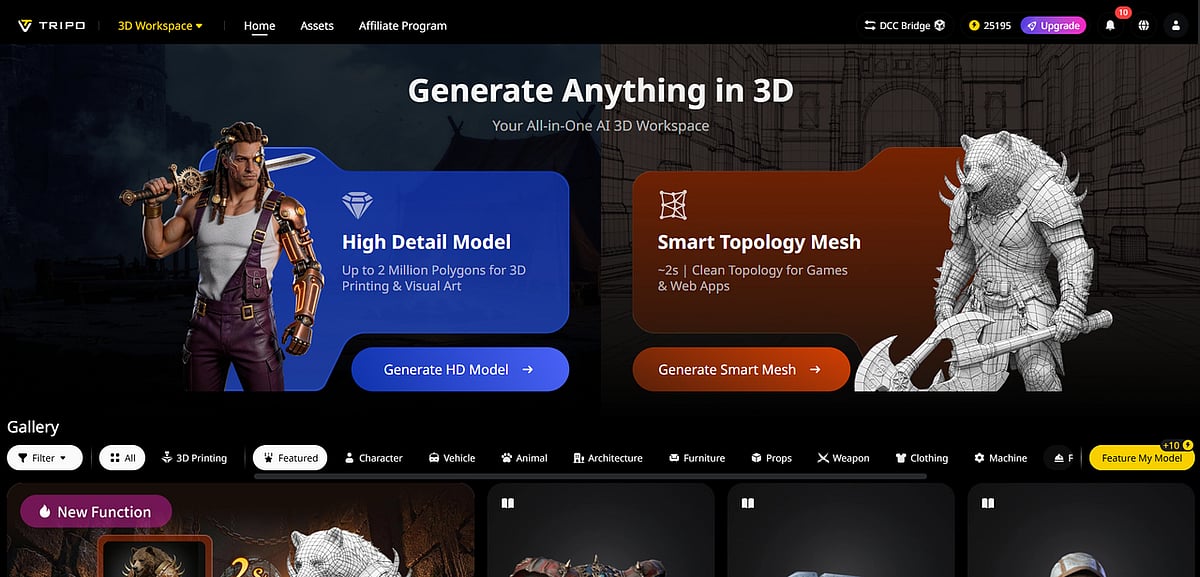Viewport: 1200px width, 577px height.
Task: Select the Clothing category
Action: point(921,458)
